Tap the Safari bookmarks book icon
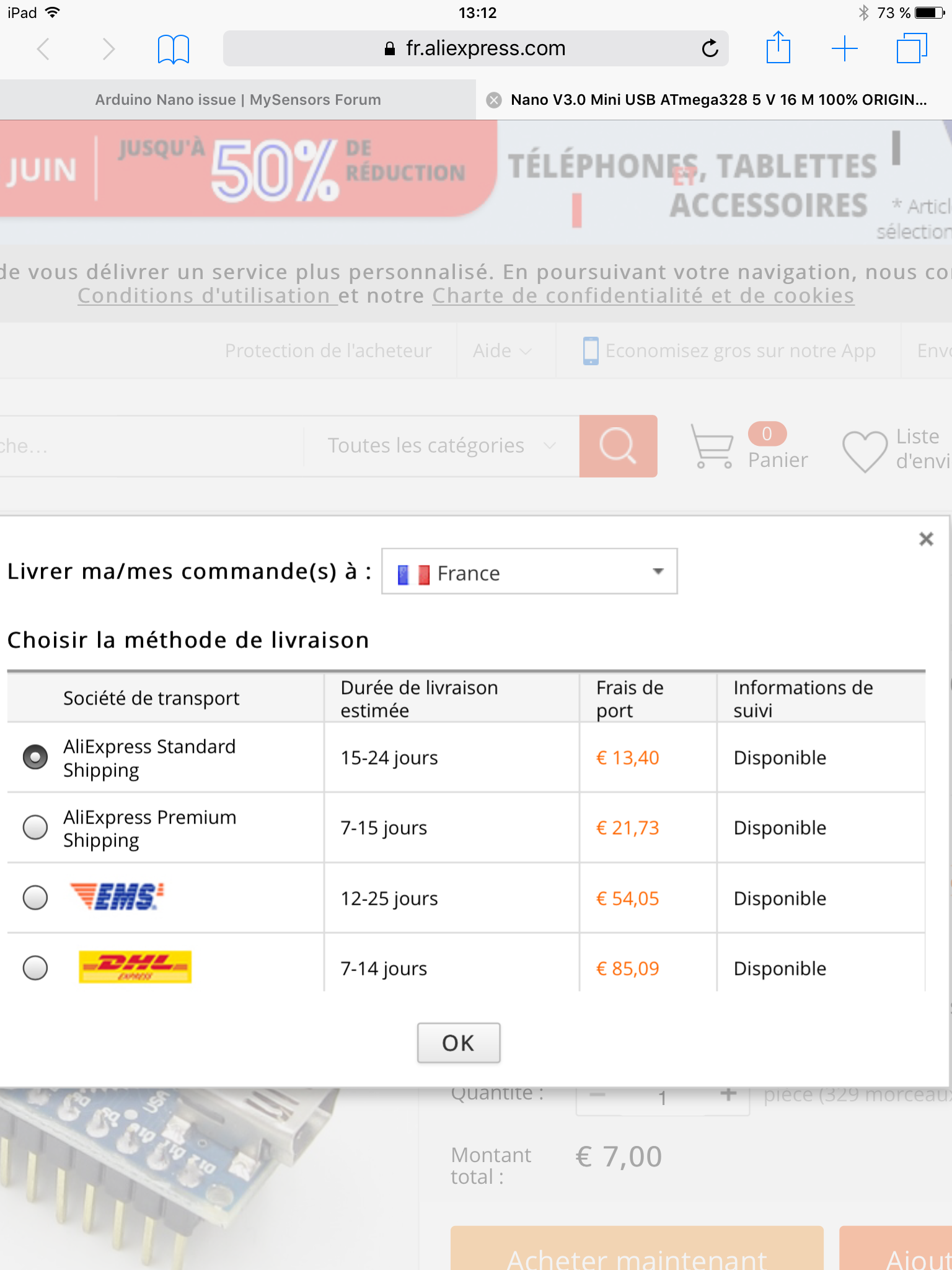Viewport: 952px width, 1270px height. 173,49
